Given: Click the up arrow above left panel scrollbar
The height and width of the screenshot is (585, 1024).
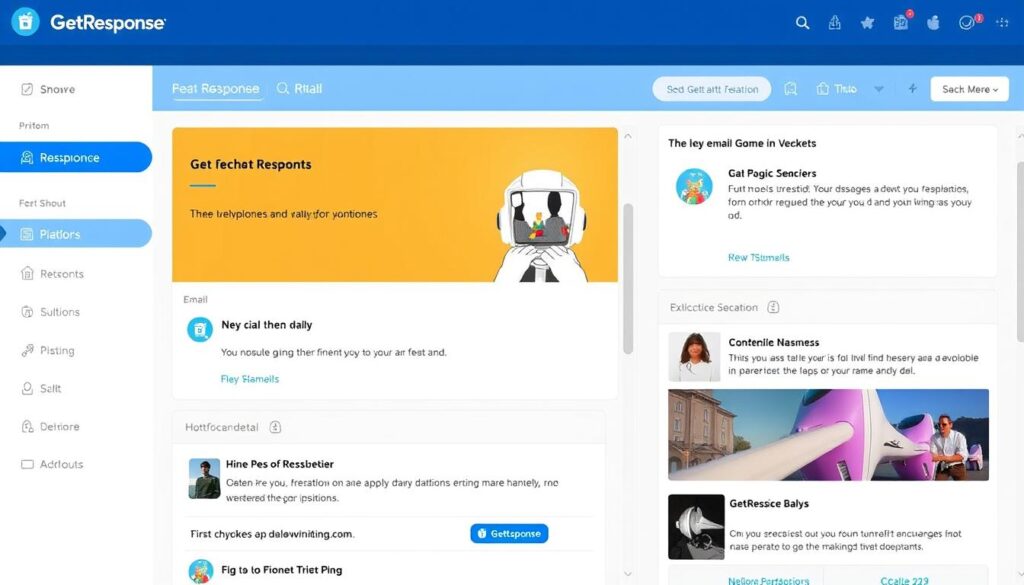Looking at the screenshot, I should coord(628,136).
